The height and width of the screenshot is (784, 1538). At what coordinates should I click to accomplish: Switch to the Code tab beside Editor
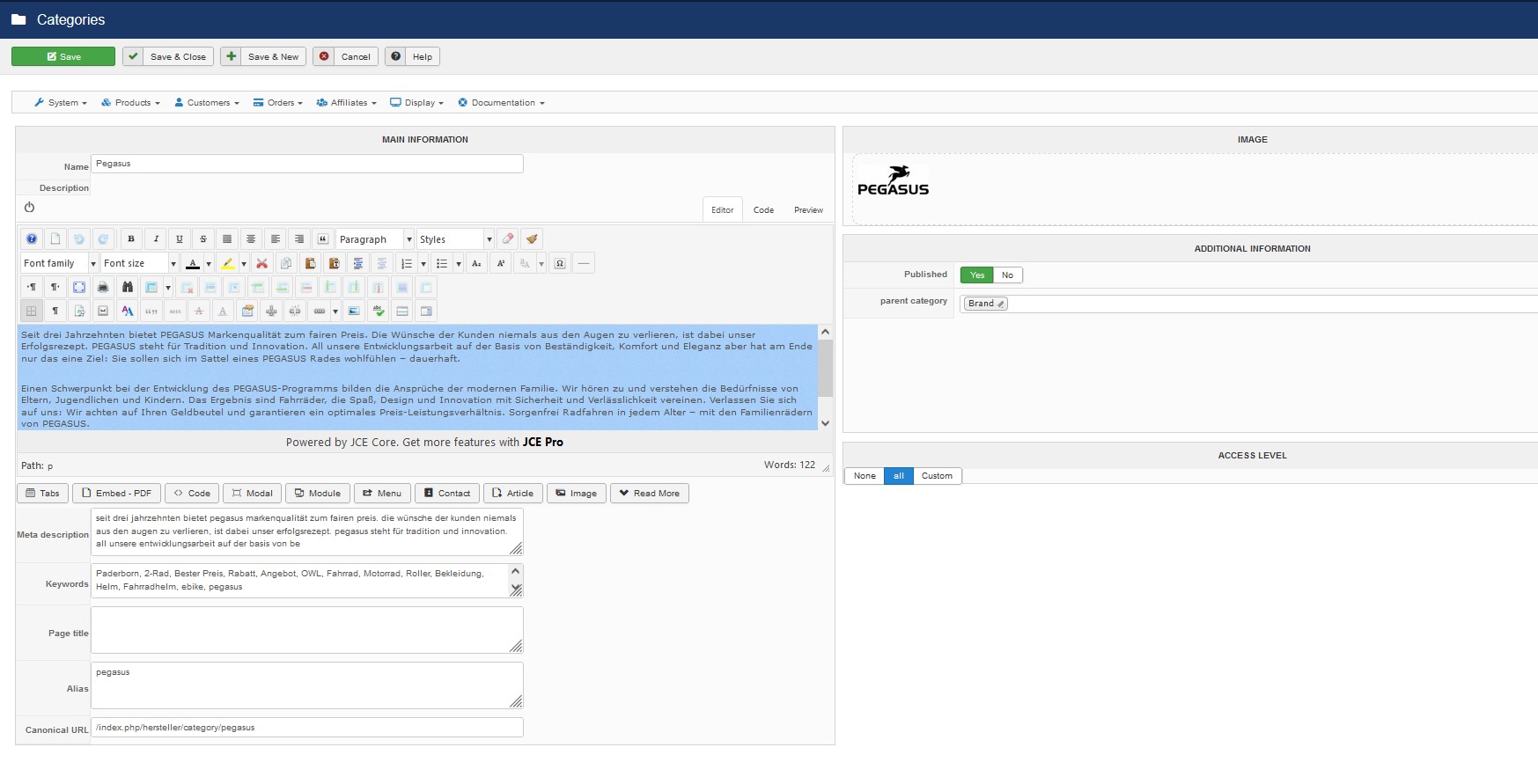point(763,210)
